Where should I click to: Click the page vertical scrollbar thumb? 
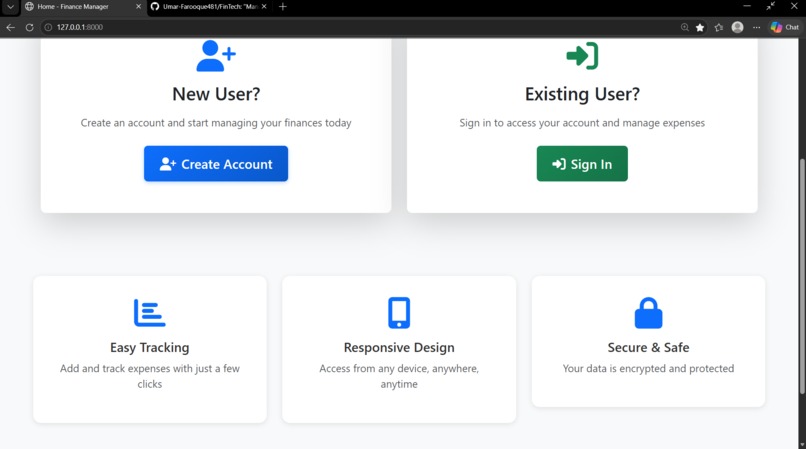[x=802, y=278]
